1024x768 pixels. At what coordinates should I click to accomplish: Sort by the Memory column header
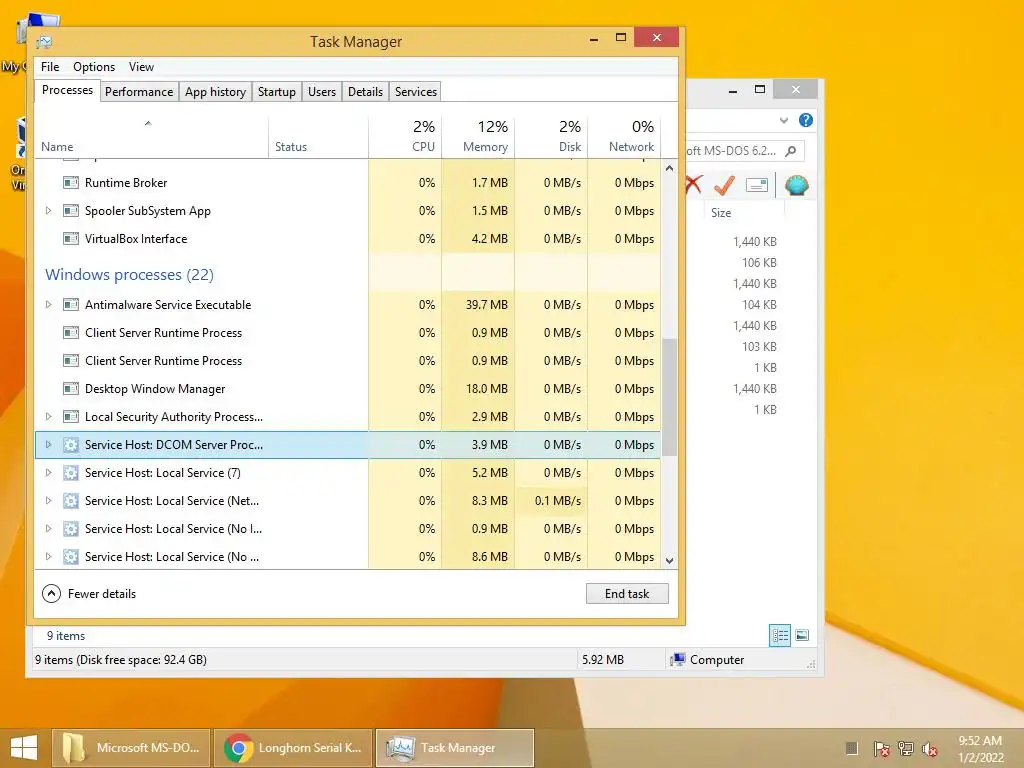click(478, 137)
